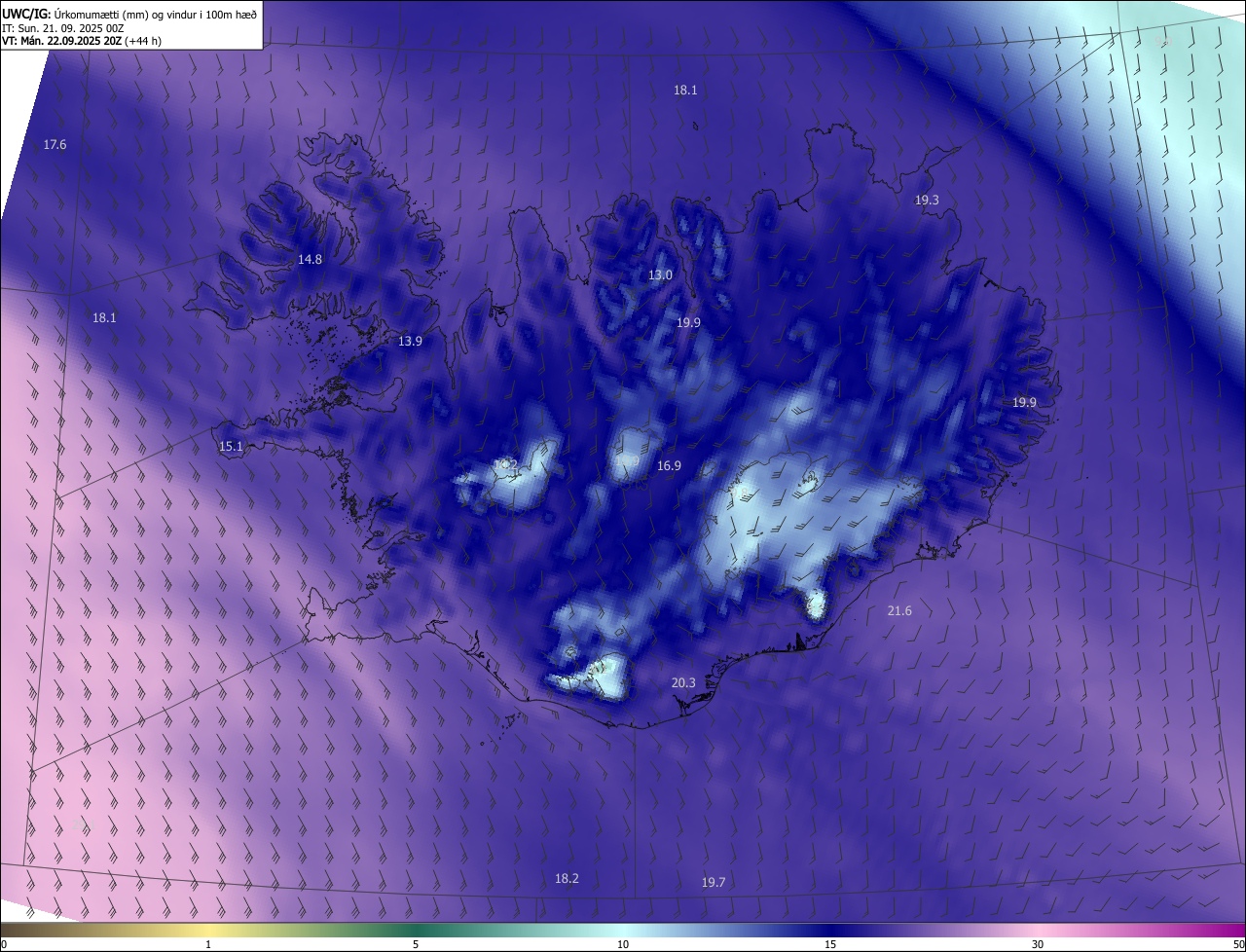Viewport: 1246px width, 952px height.
Task: Click the '0' tick on the color scale
Action: pos(4,944)
